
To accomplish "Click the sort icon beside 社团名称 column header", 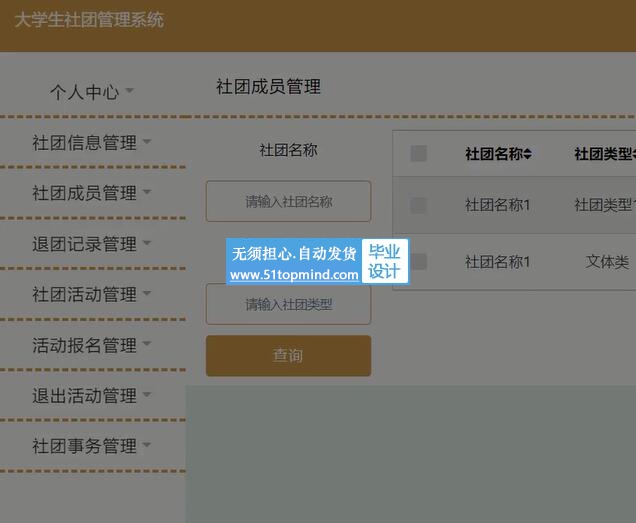I will tap(527, 154).
